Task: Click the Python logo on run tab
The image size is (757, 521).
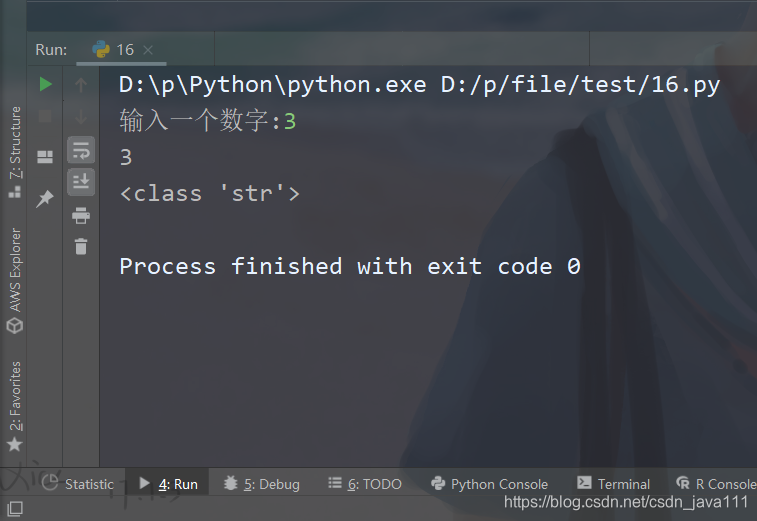Action: coord(101,49)
